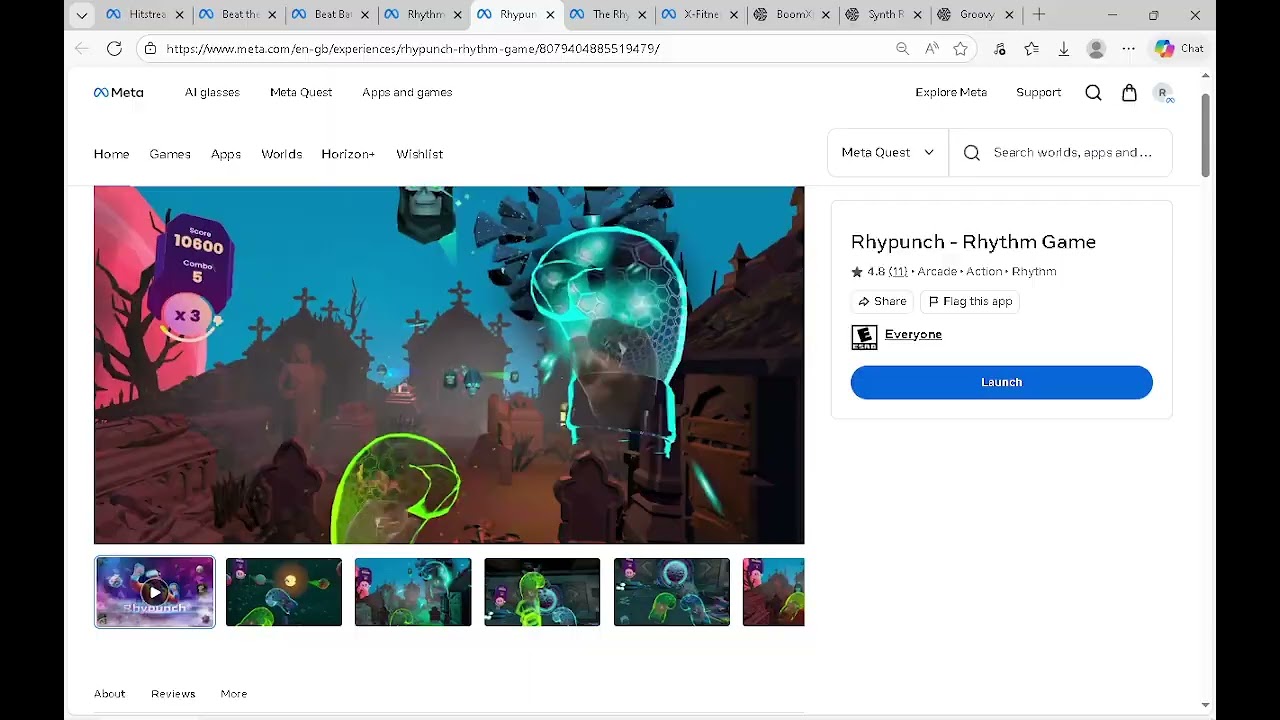Switch to the More tab
Image resolution: width=1280 pixels, height=720 pixels.
[x=234, y=694]
